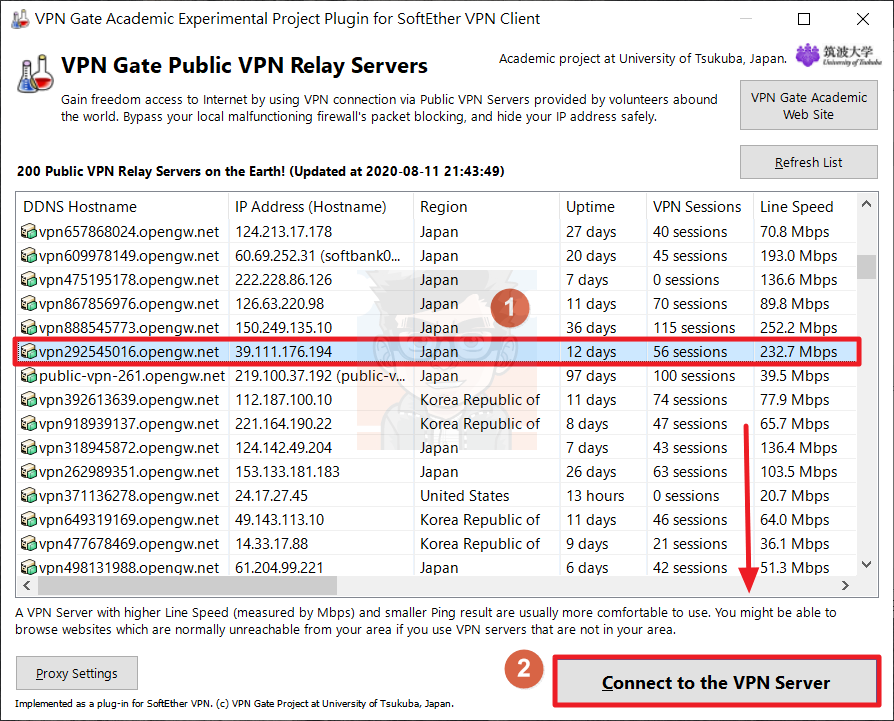Select server vpn888545773.opengw.net
This screenshot has height=721, width=894.
436,328
